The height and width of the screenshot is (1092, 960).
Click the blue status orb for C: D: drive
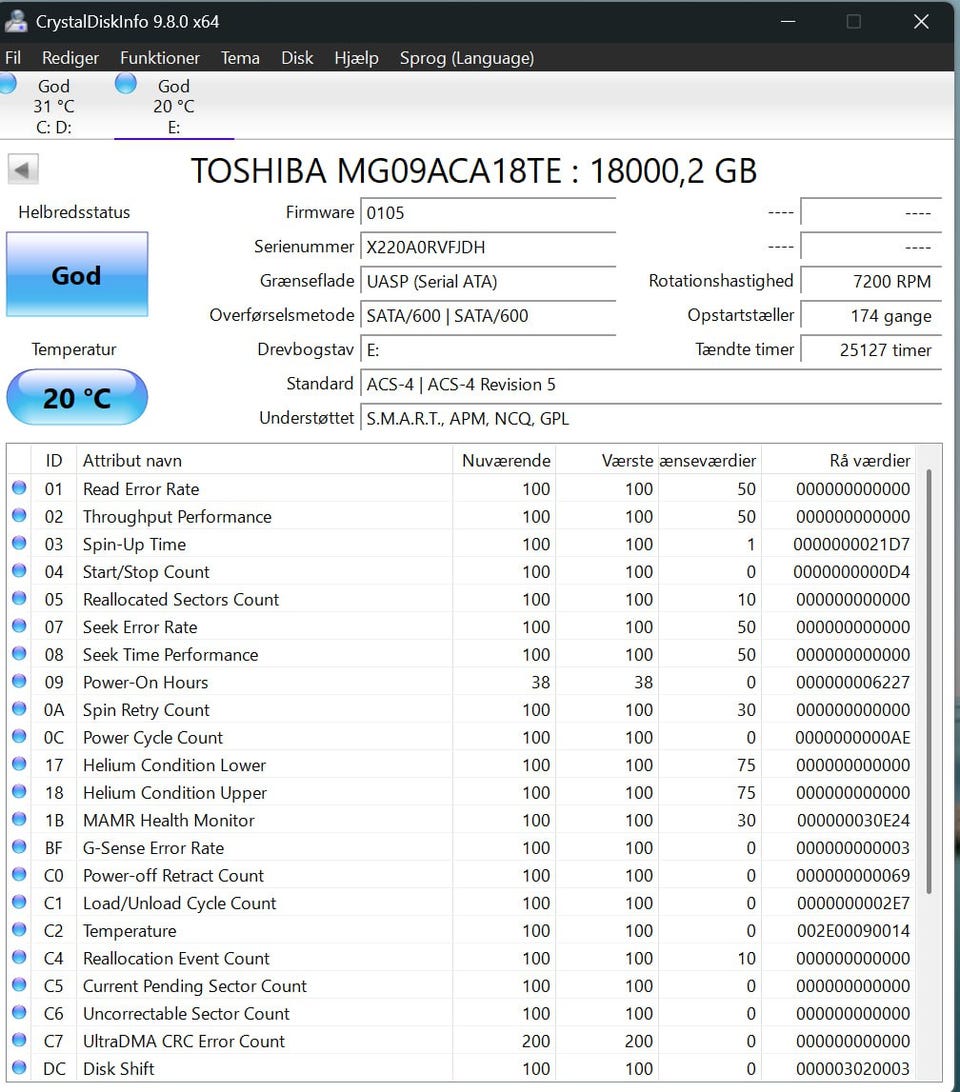[x=5, y=84]
